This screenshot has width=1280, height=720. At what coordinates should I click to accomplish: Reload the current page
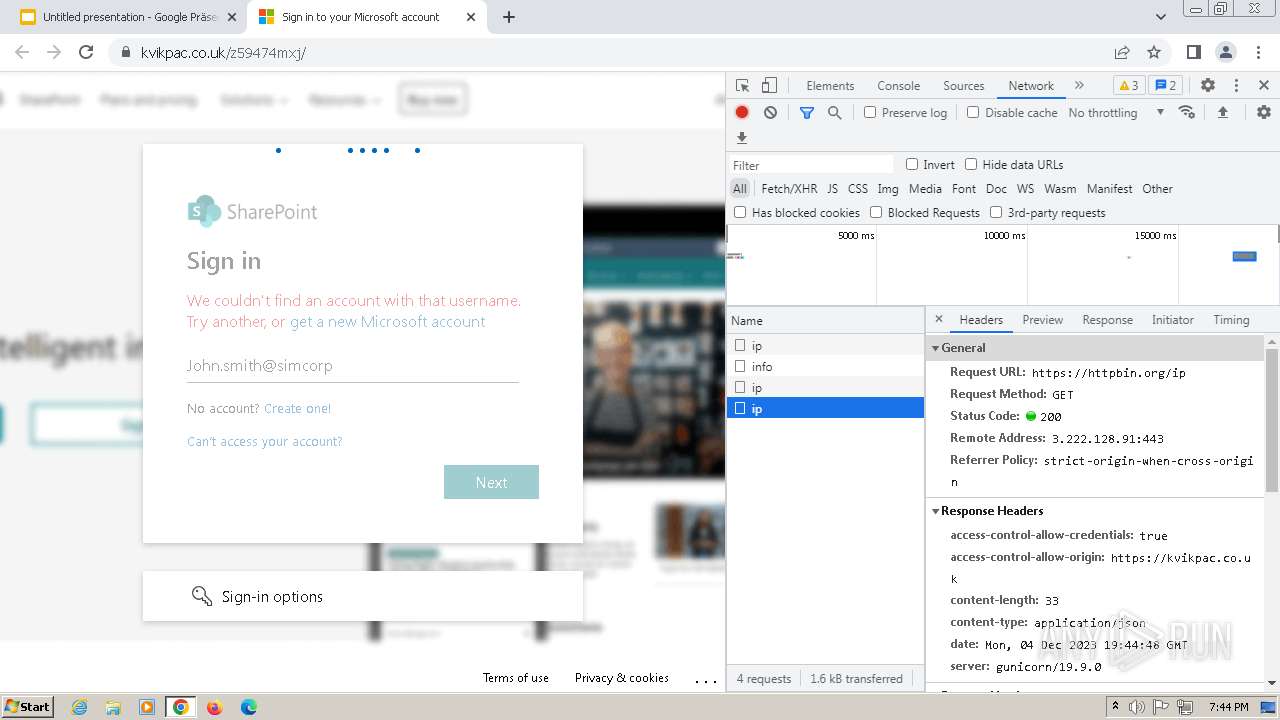(86, 52)
